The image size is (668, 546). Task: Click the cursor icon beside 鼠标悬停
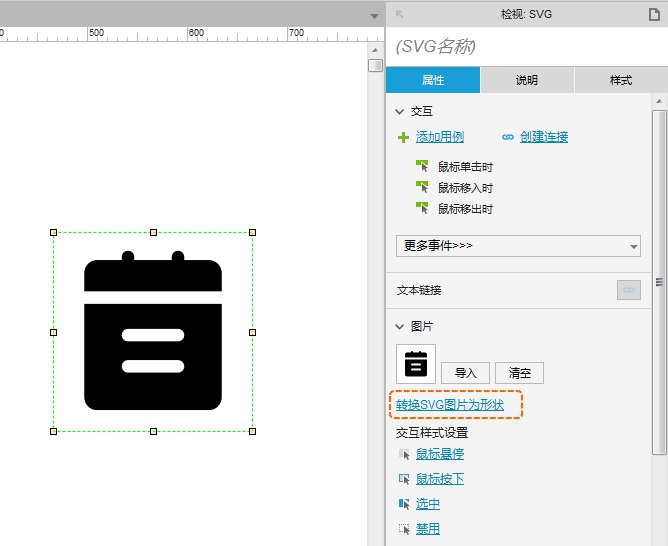404,454
